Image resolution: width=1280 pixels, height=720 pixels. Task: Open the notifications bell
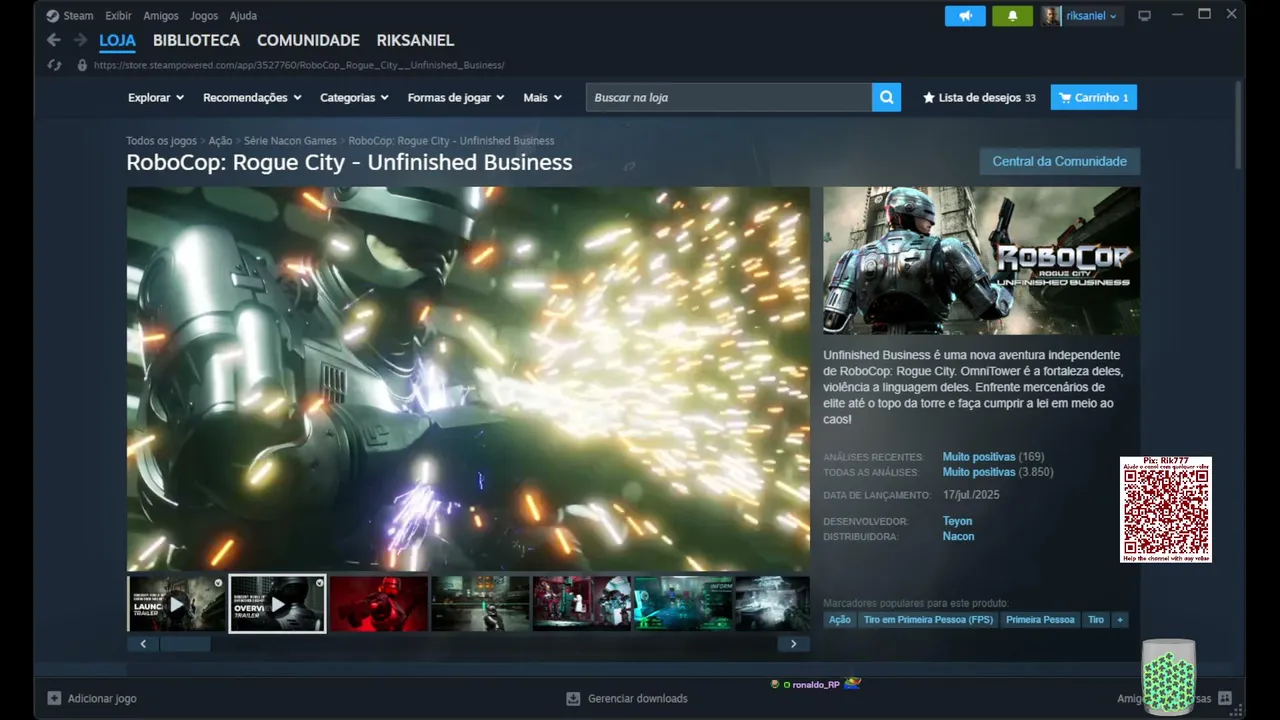(x=1012, y=16)
